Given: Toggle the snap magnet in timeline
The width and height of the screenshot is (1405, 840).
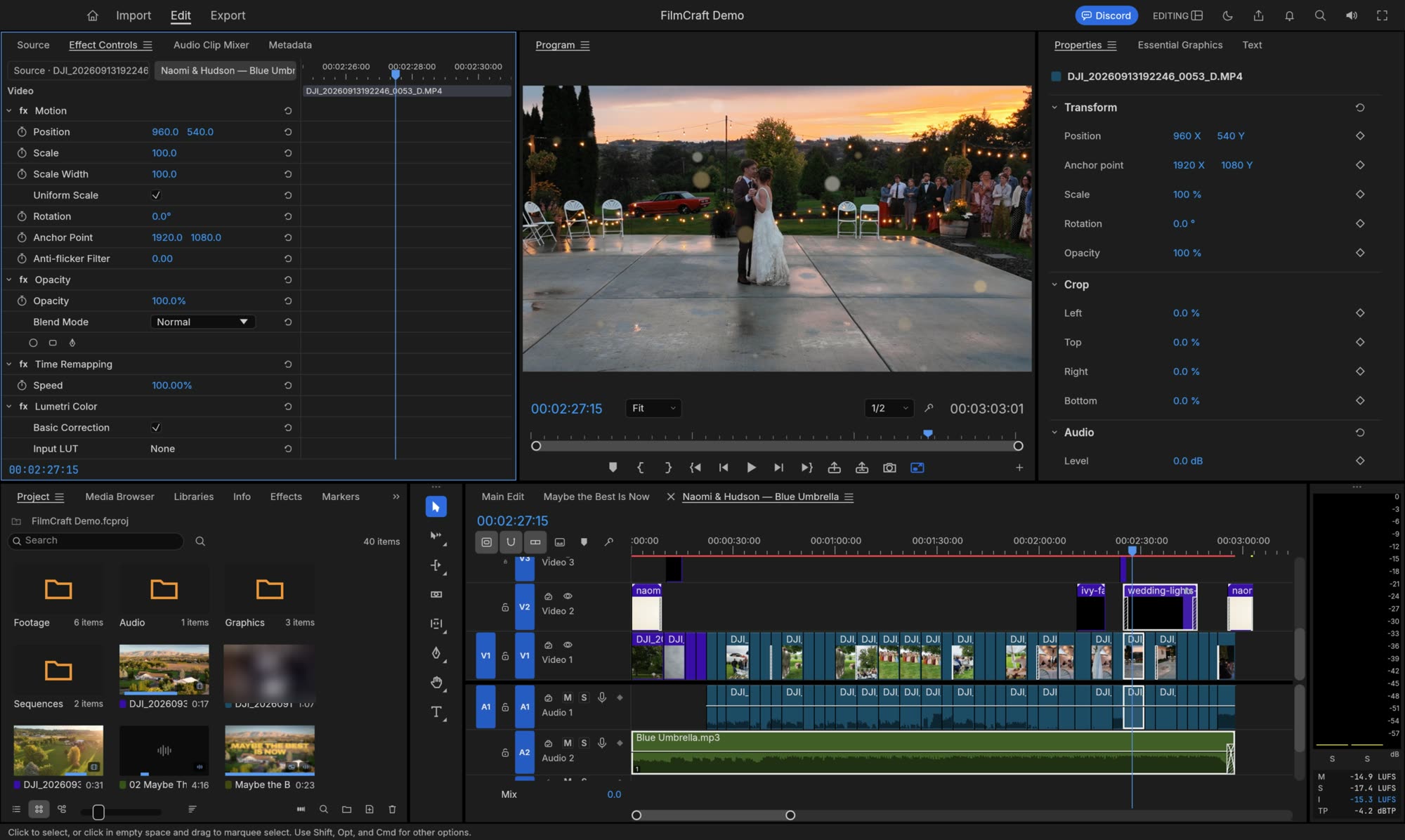Looking at the screenshot, I should [x=511, y=542].
